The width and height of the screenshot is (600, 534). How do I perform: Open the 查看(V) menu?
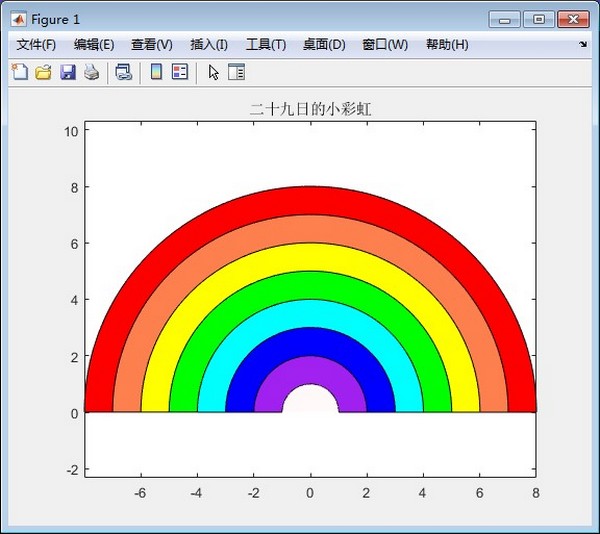152,45
